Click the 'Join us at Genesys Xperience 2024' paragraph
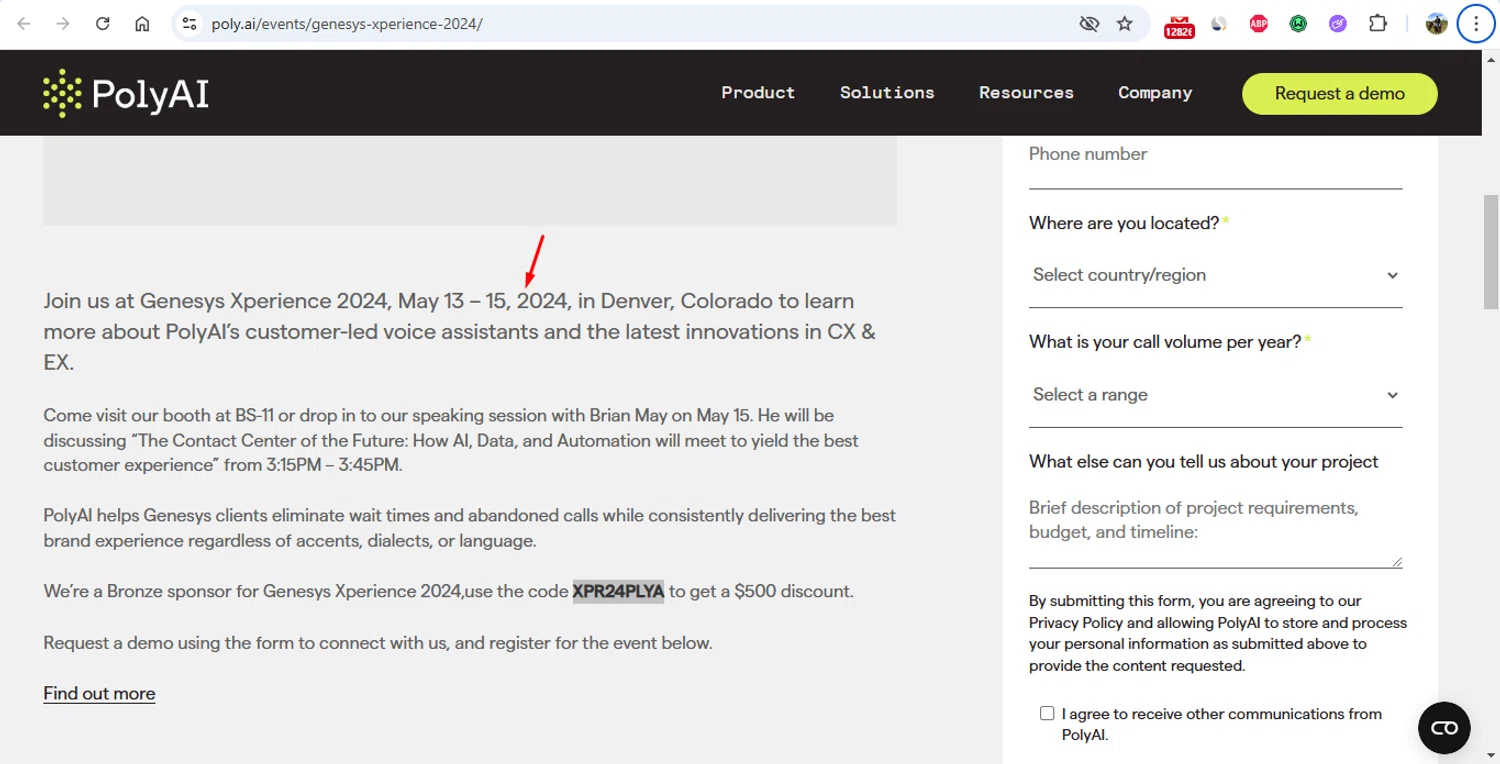1500x764 pixels. 460,331
